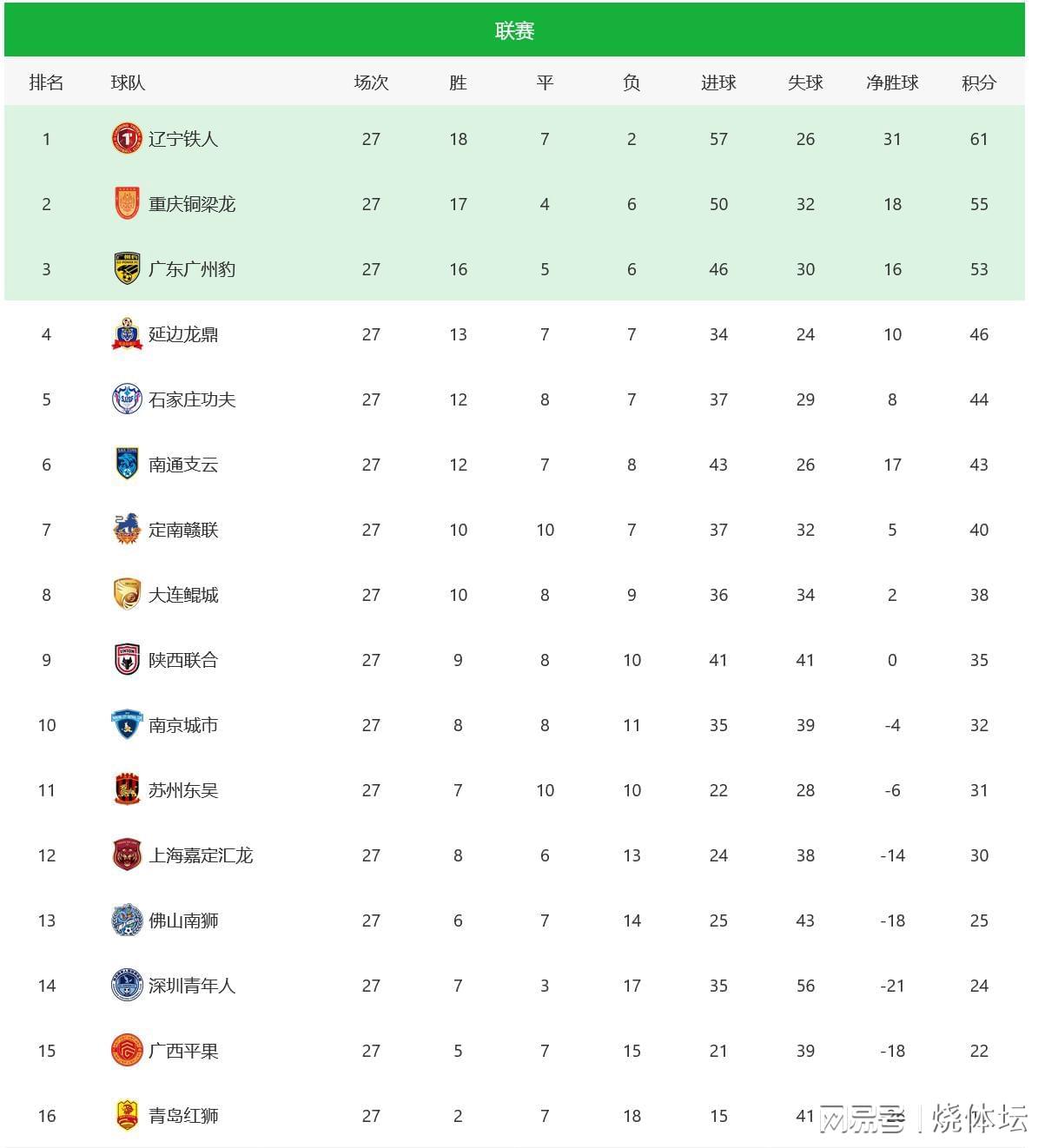
Task: Click the 广东广州豹 team badge
Action: [127, 269]
